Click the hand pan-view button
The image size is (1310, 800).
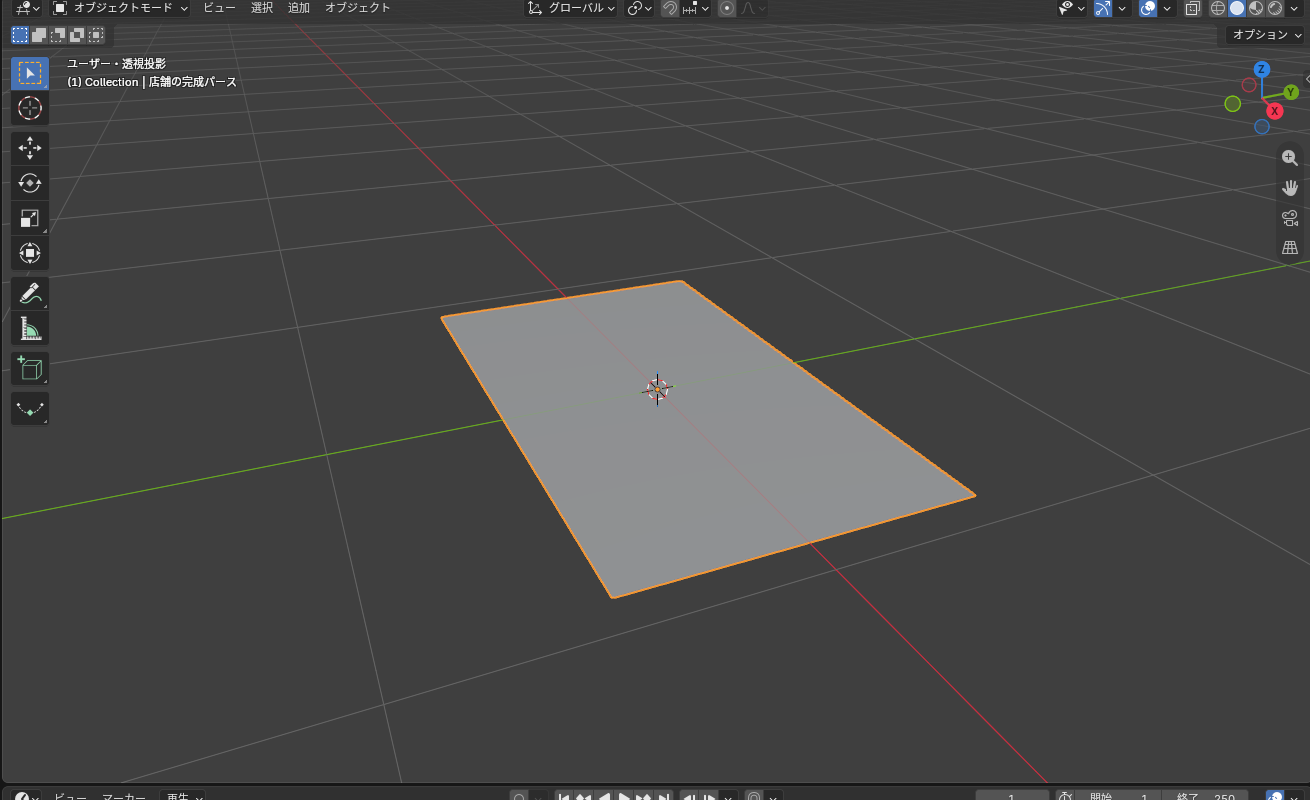pos(1290,188)
